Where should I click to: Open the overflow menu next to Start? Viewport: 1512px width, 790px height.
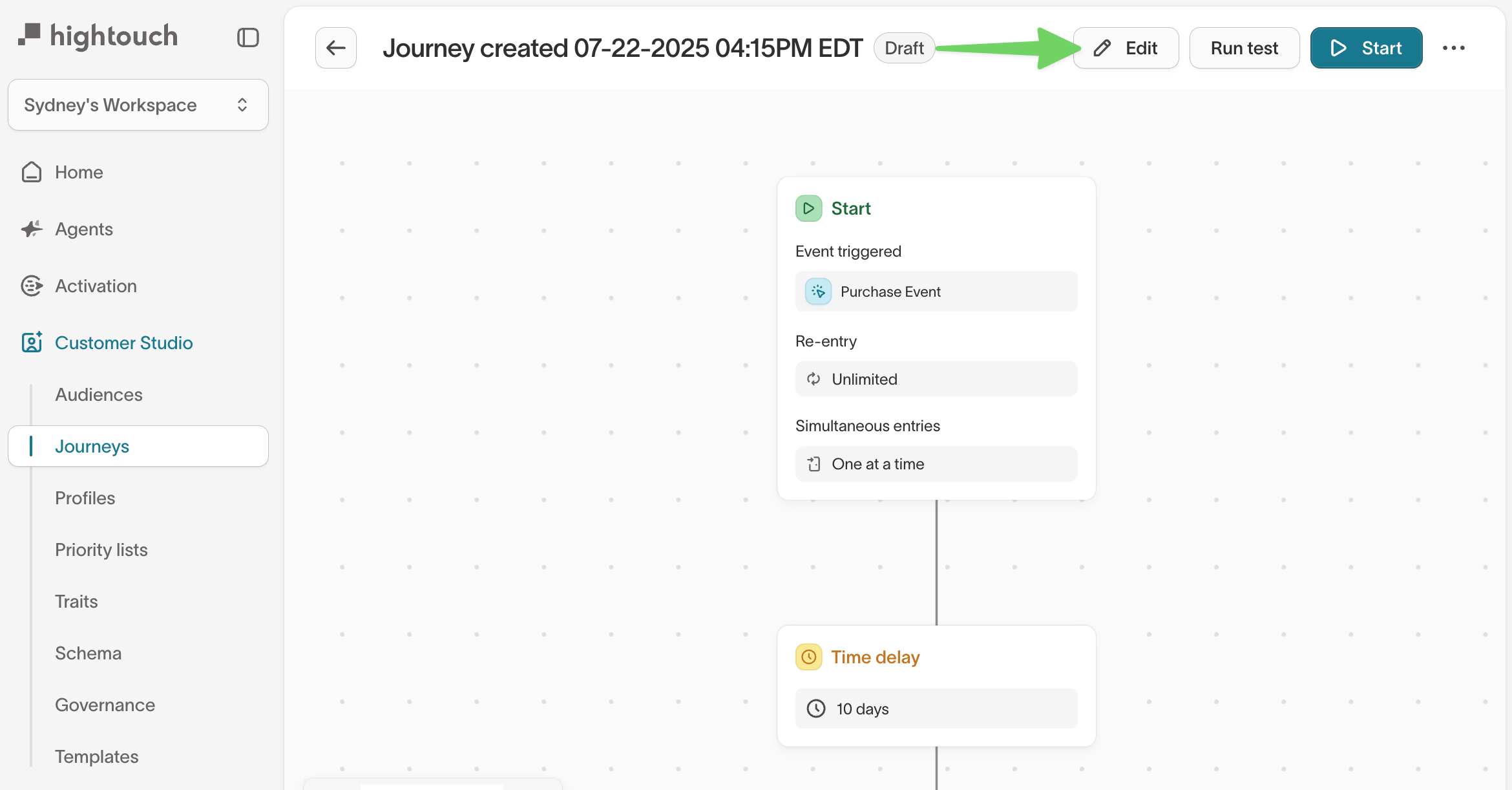pos(1454,47)
